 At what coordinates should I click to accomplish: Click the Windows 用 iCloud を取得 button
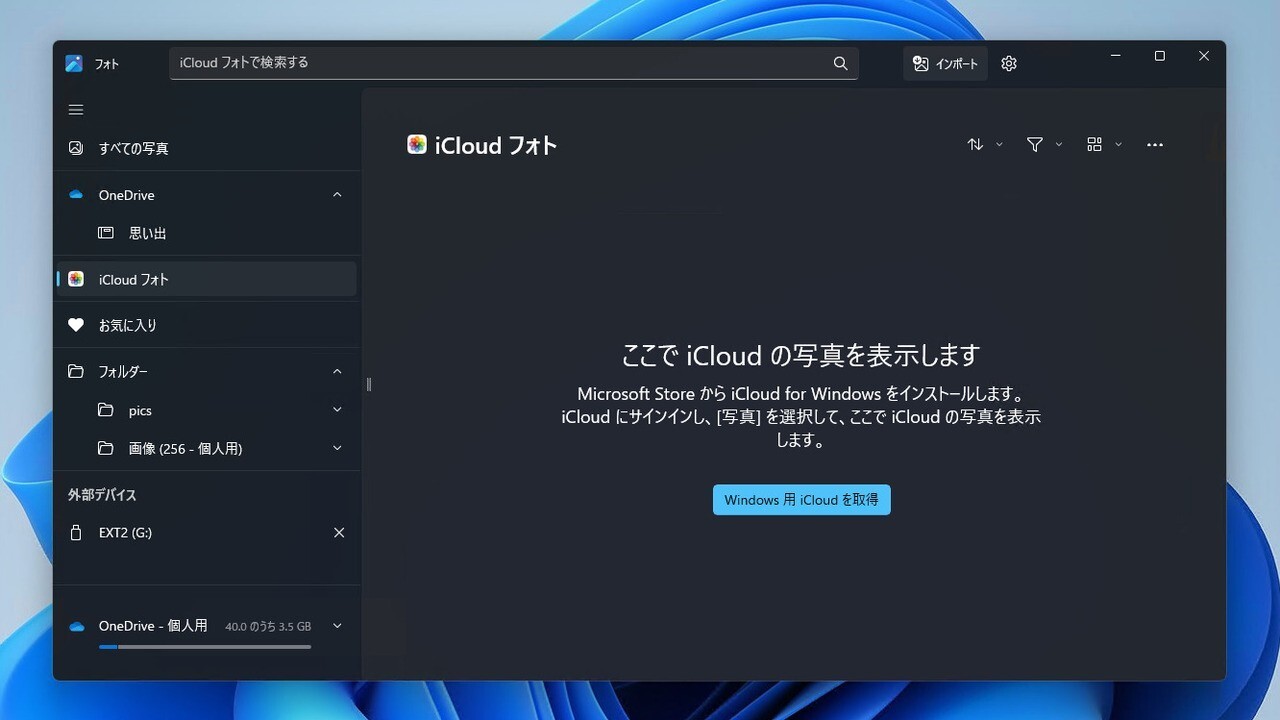tap(801, 499)
